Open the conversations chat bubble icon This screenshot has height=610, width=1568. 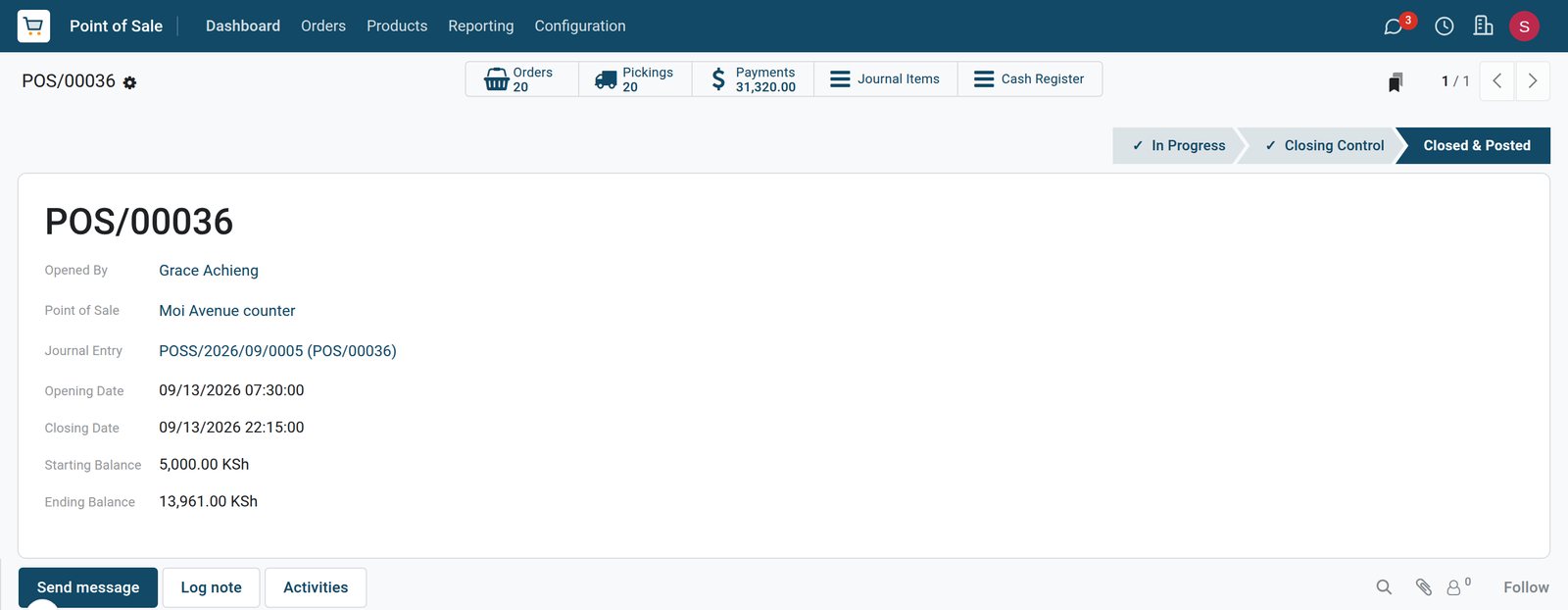pos(1394,26)
